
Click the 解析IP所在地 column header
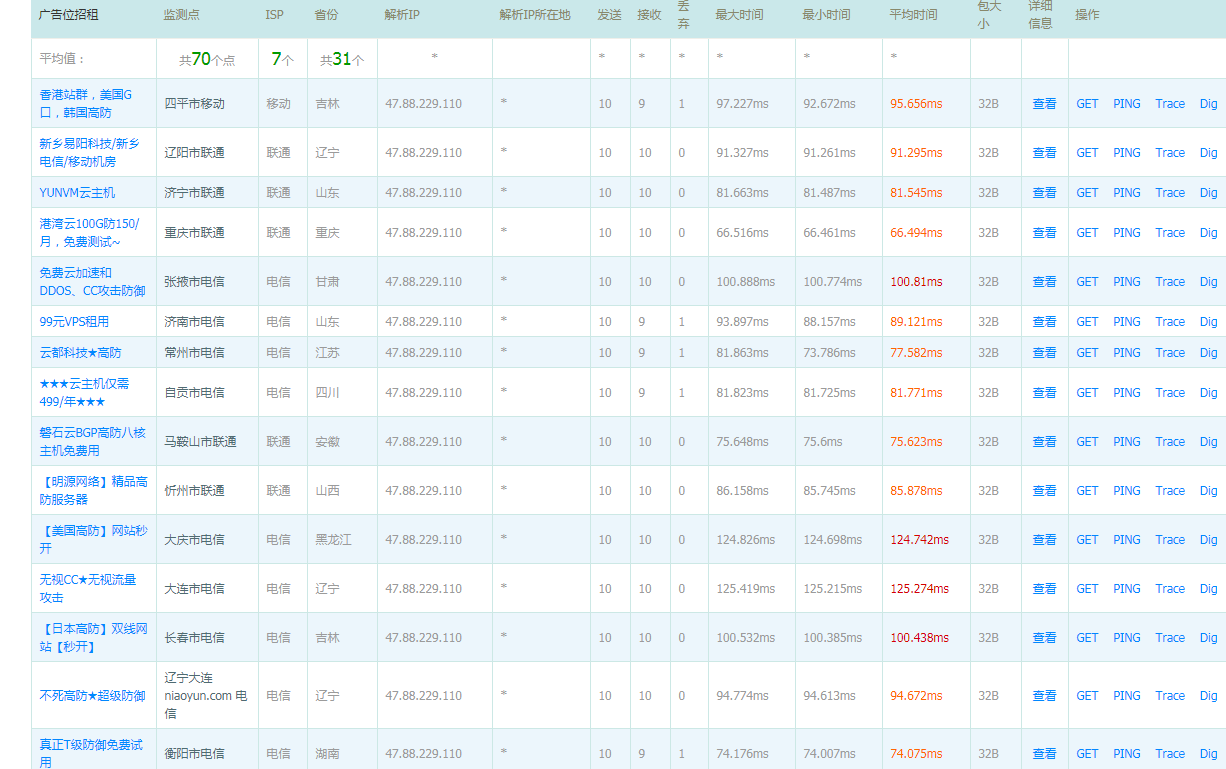tap(535, 15)
